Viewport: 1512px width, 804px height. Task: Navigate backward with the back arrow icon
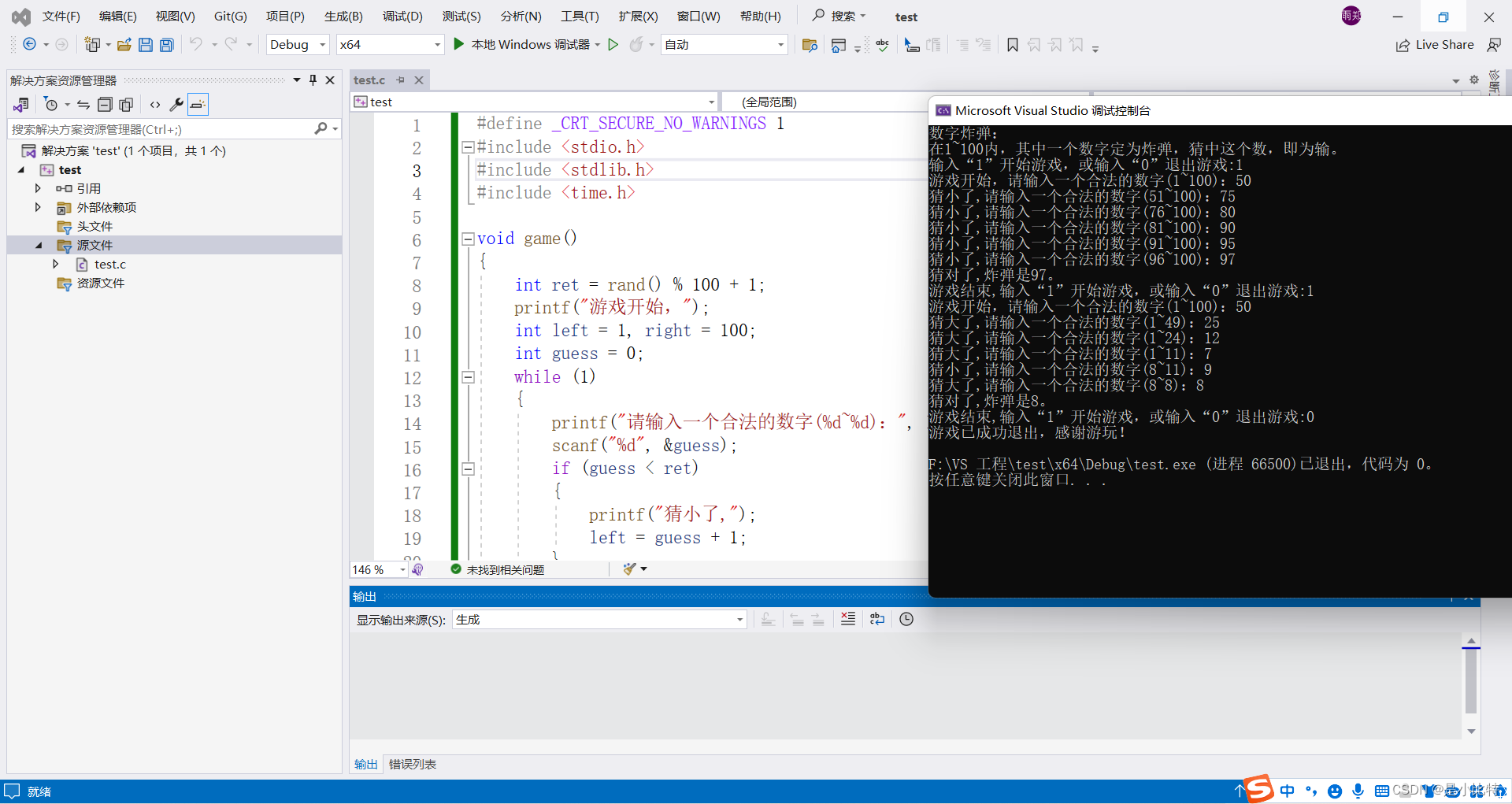coord(29,45)
